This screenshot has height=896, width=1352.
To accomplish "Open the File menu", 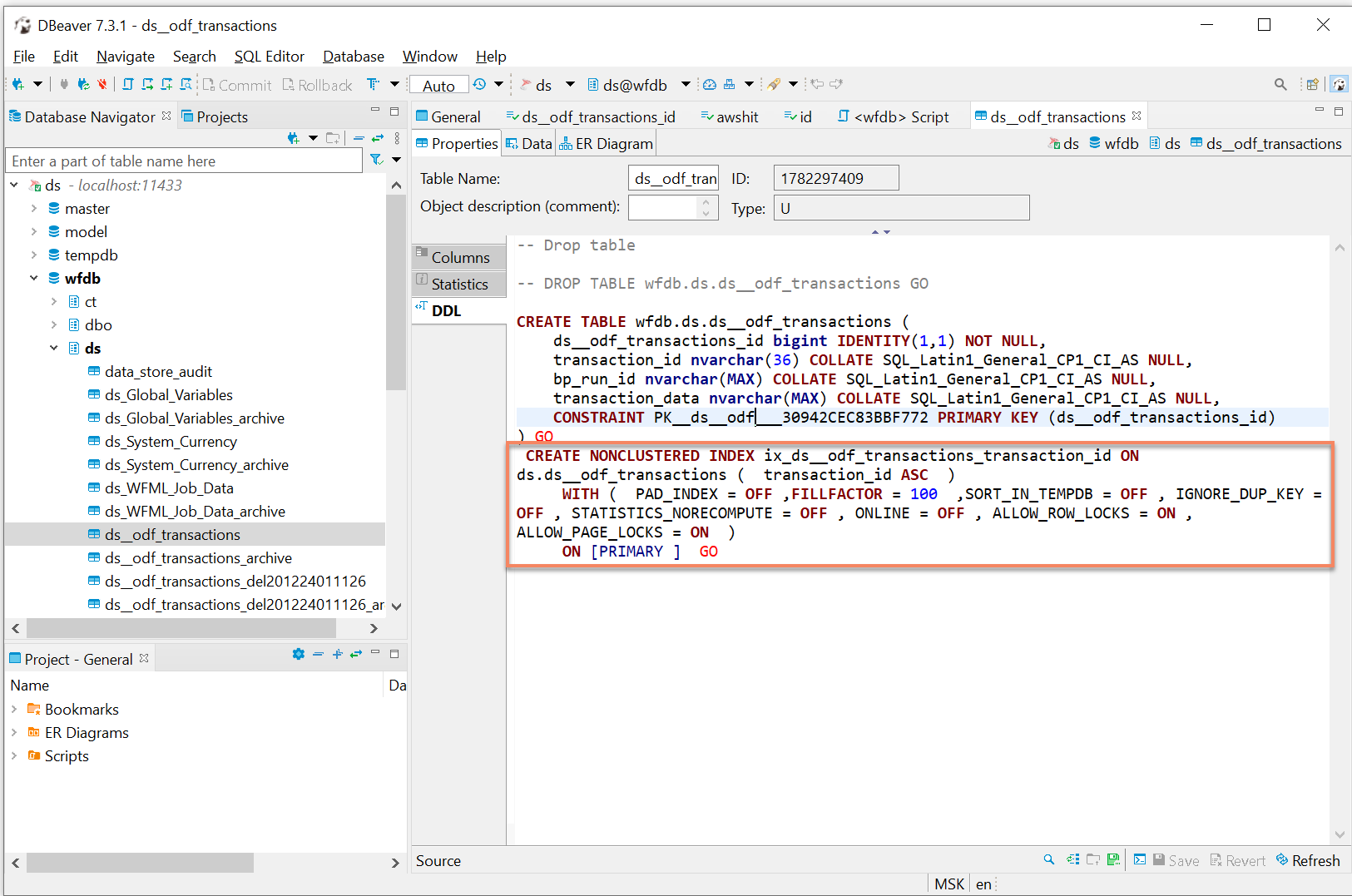I will [24, 57].
